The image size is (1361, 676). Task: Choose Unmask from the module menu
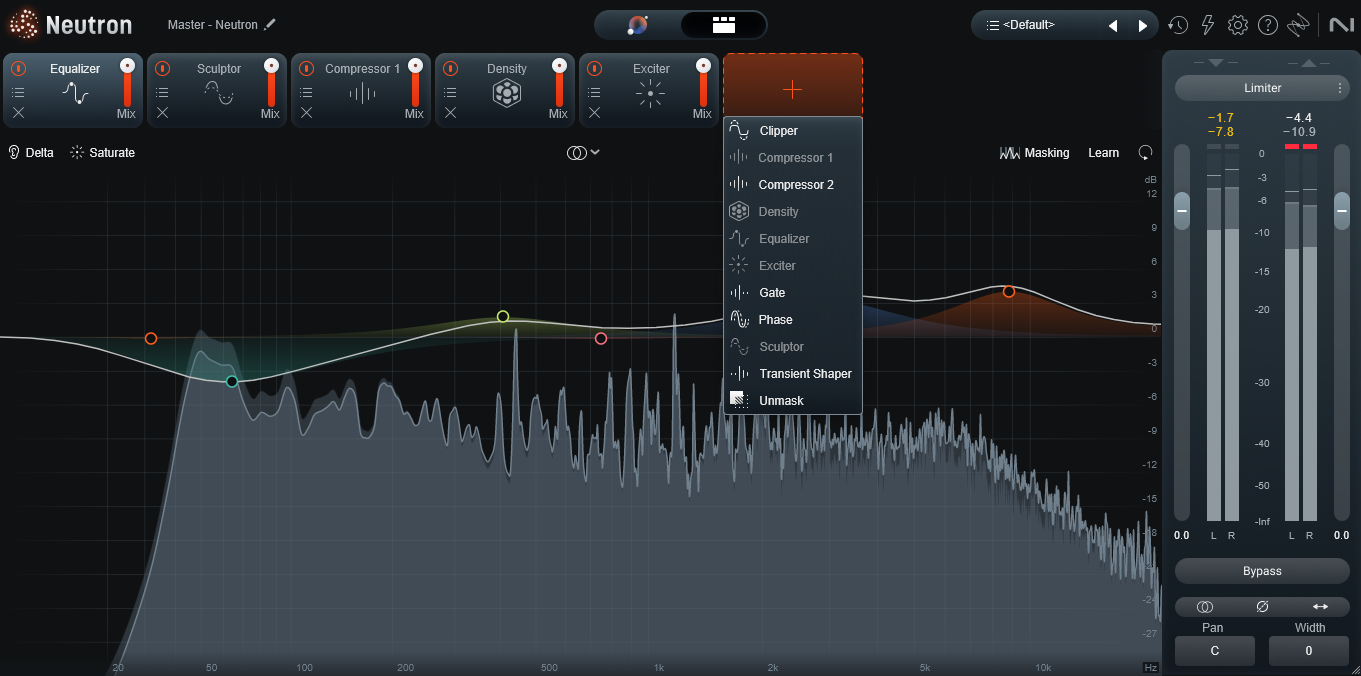coord(793,401)
